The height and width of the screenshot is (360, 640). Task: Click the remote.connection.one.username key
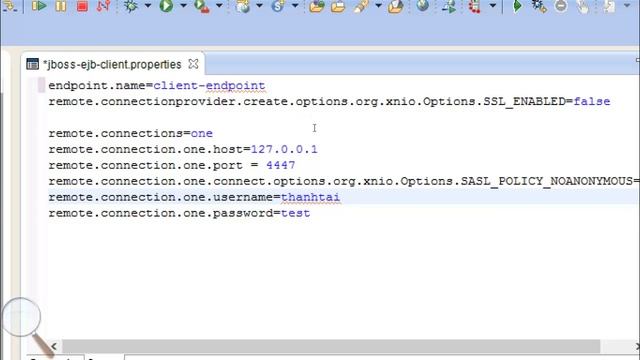[x=161, y=197]
